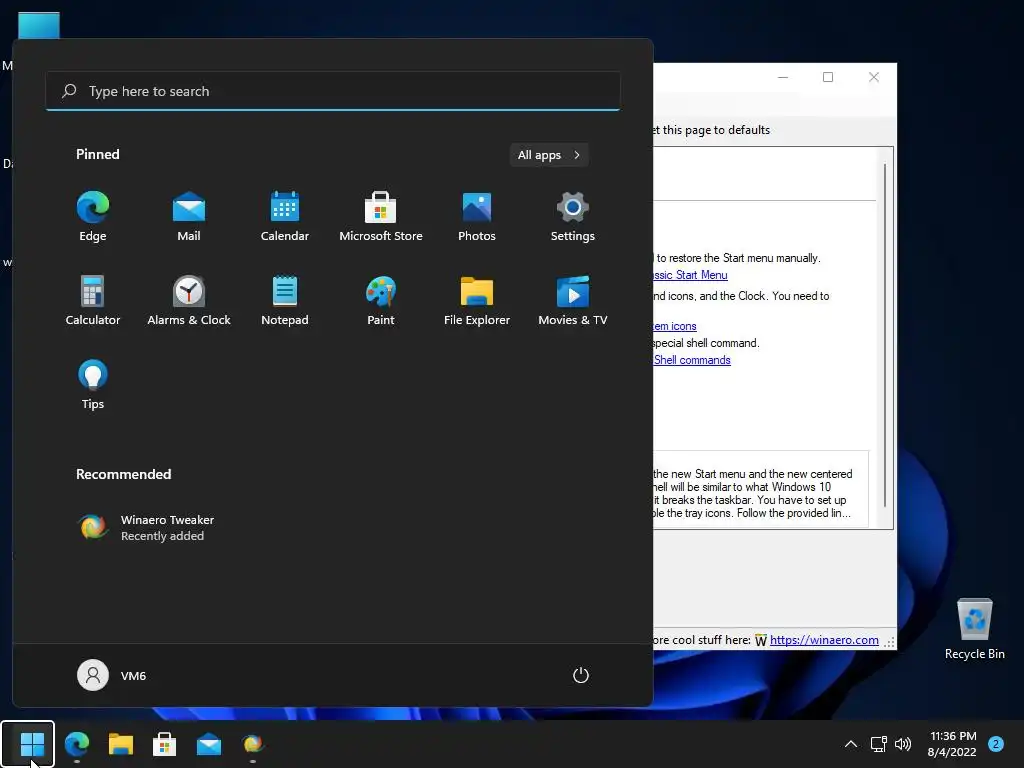The width and height of the screenshot is (1024, 768).
Task: Open the Tips app
Action: coord(93,385)
